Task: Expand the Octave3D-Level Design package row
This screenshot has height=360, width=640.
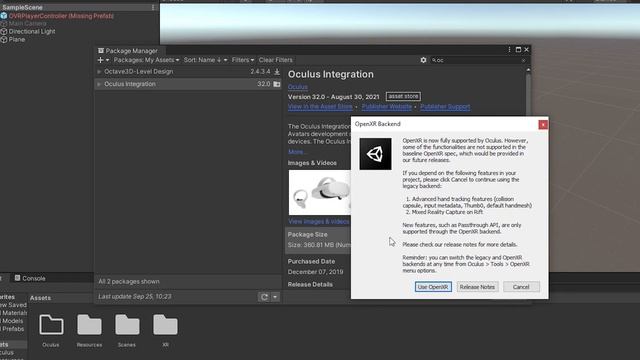Action: (x=99, y=71)
